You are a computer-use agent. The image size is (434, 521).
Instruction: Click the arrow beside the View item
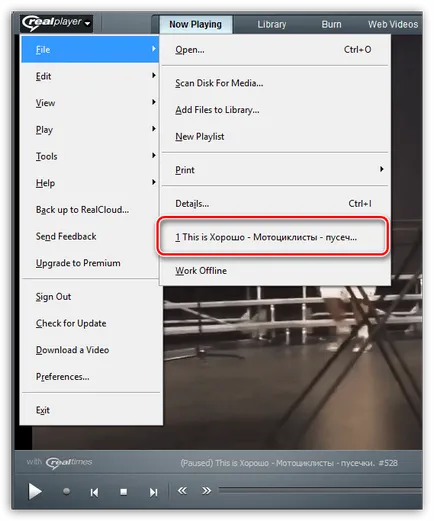[x=154, y=102]
